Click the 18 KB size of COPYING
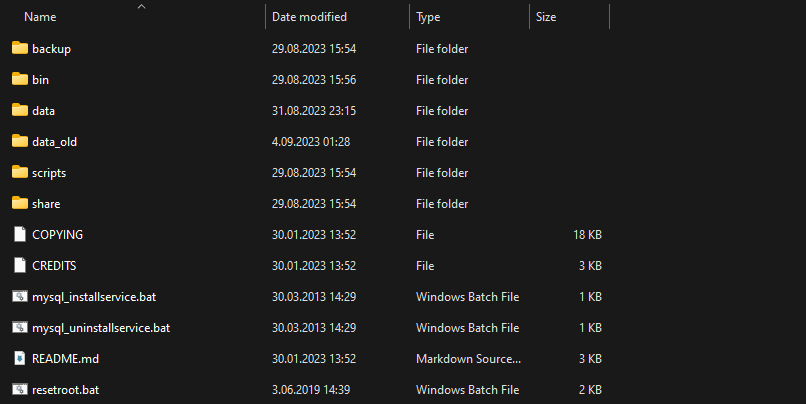This screenshot has width=806, height=404. pos(588,235)
